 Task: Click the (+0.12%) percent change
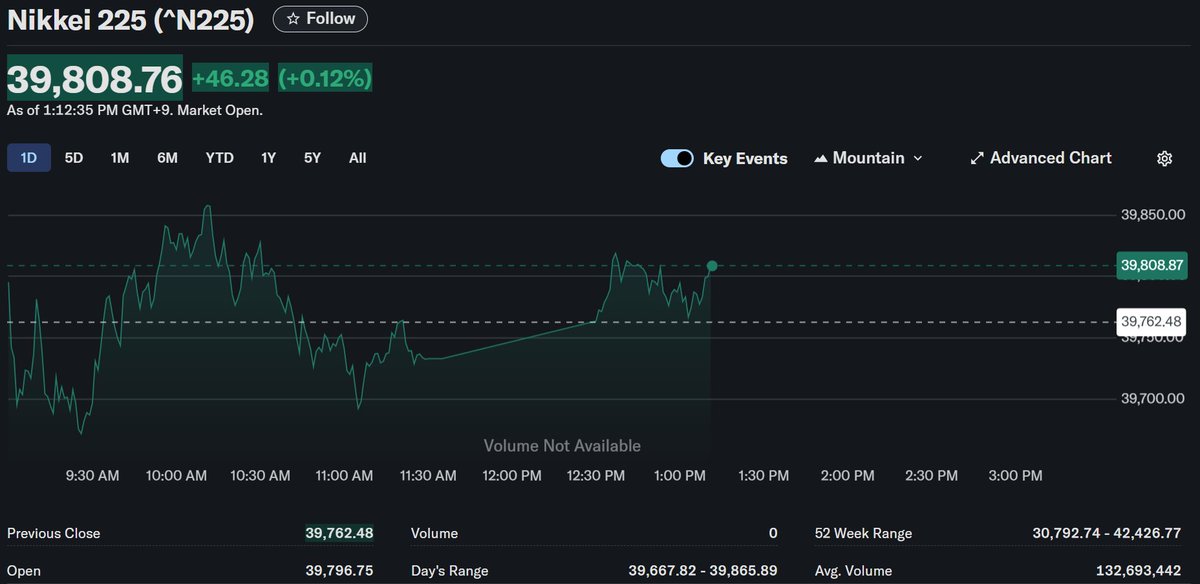325,79
